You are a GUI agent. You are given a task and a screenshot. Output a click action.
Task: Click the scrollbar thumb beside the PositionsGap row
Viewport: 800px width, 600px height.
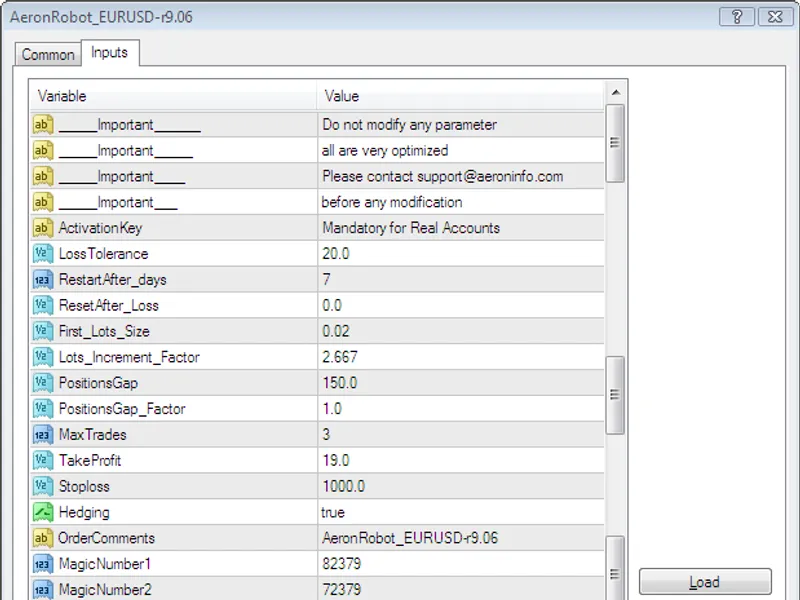(x=615, y=395)
